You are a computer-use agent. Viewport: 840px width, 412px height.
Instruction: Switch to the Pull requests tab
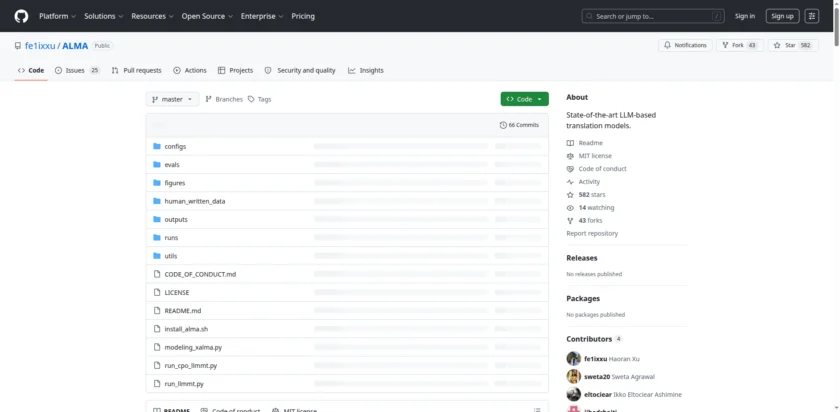(136, 70)
